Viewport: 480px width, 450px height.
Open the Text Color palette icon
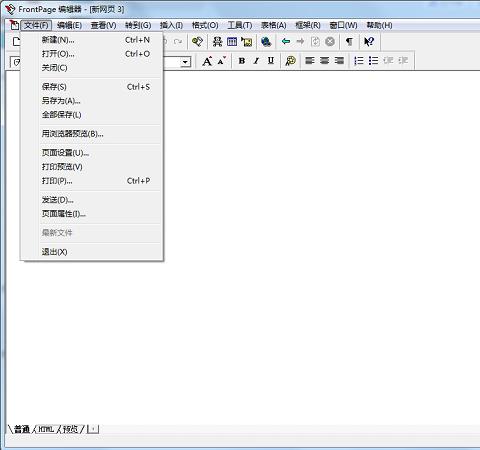[290, 61]
